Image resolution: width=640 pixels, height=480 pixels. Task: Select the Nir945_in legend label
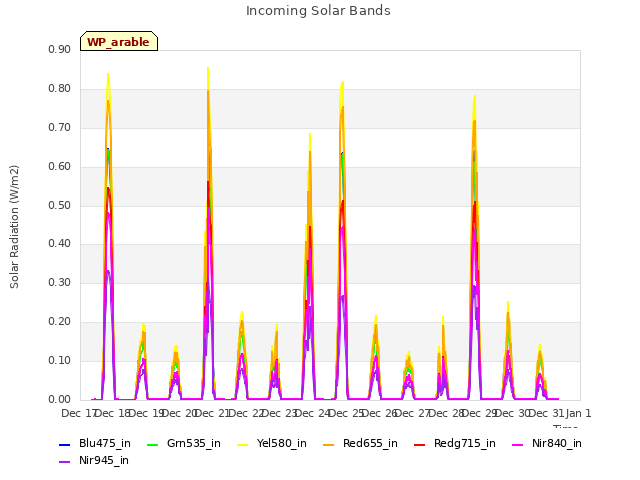coord(104,461)
